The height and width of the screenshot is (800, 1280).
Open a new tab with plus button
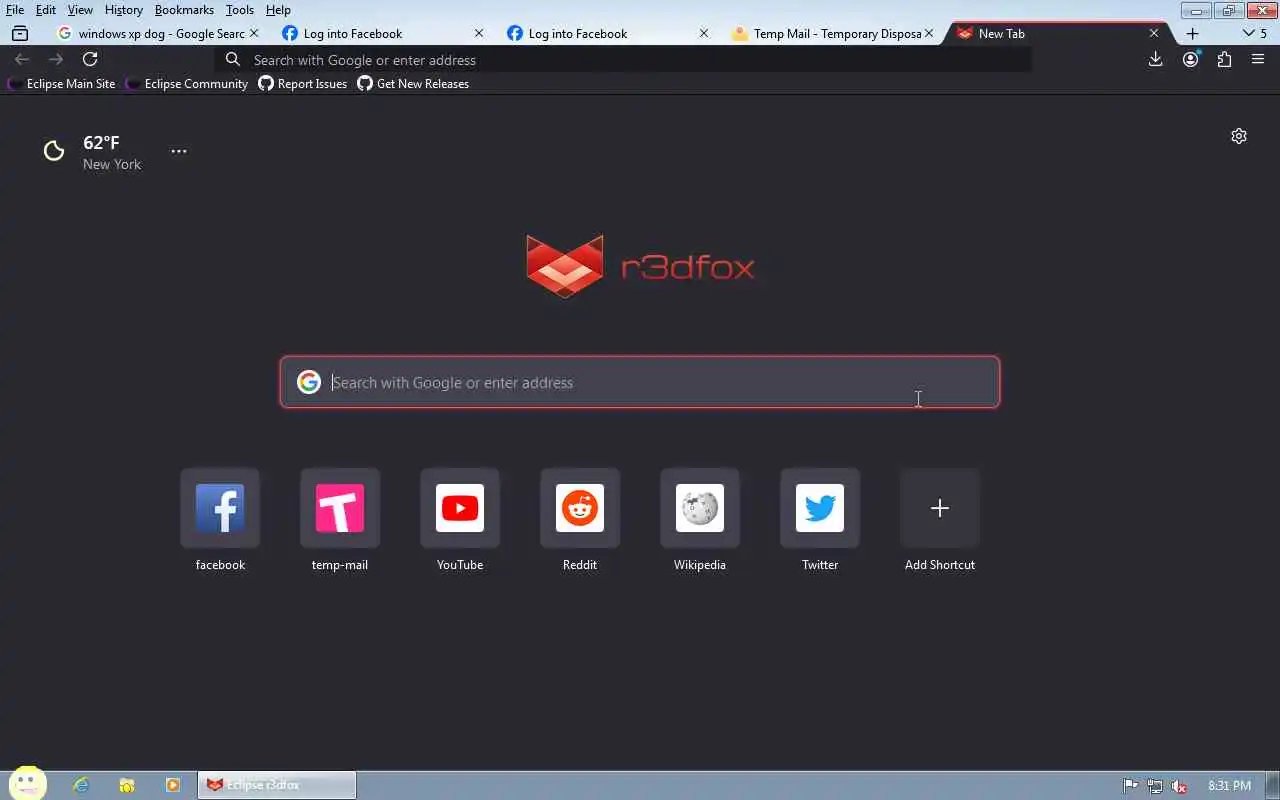pyautogui.click(x=1192, y=33)
